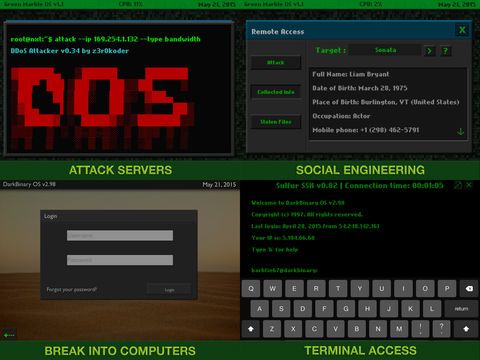Tap the right shift key
The height and width of the screenshot is (360, 480).
466,329
